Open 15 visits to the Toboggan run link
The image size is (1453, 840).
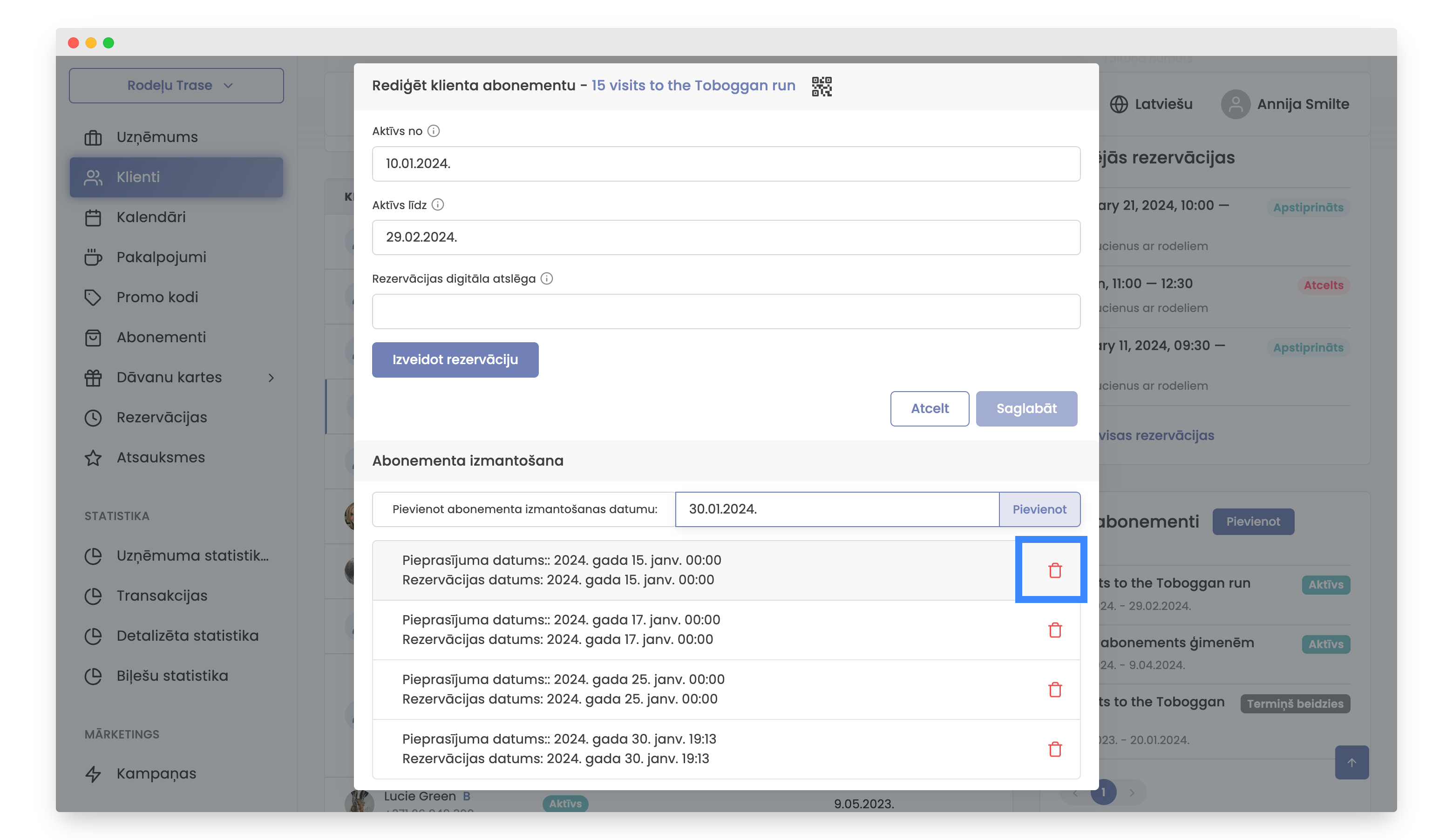(x=693, y=85)
